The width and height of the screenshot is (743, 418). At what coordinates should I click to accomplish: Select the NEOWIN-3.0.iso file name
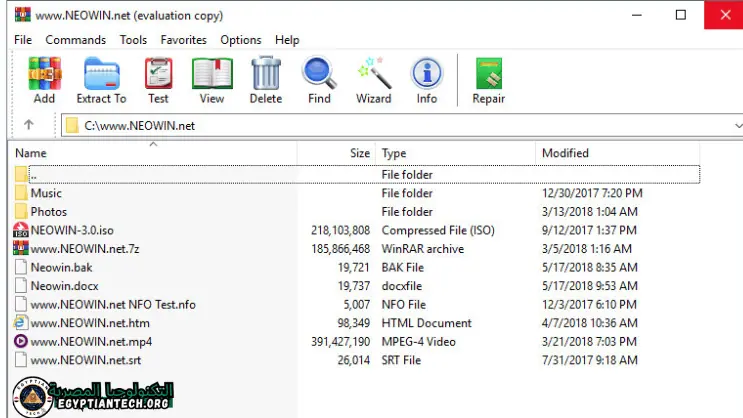click(x=72, y=230)
